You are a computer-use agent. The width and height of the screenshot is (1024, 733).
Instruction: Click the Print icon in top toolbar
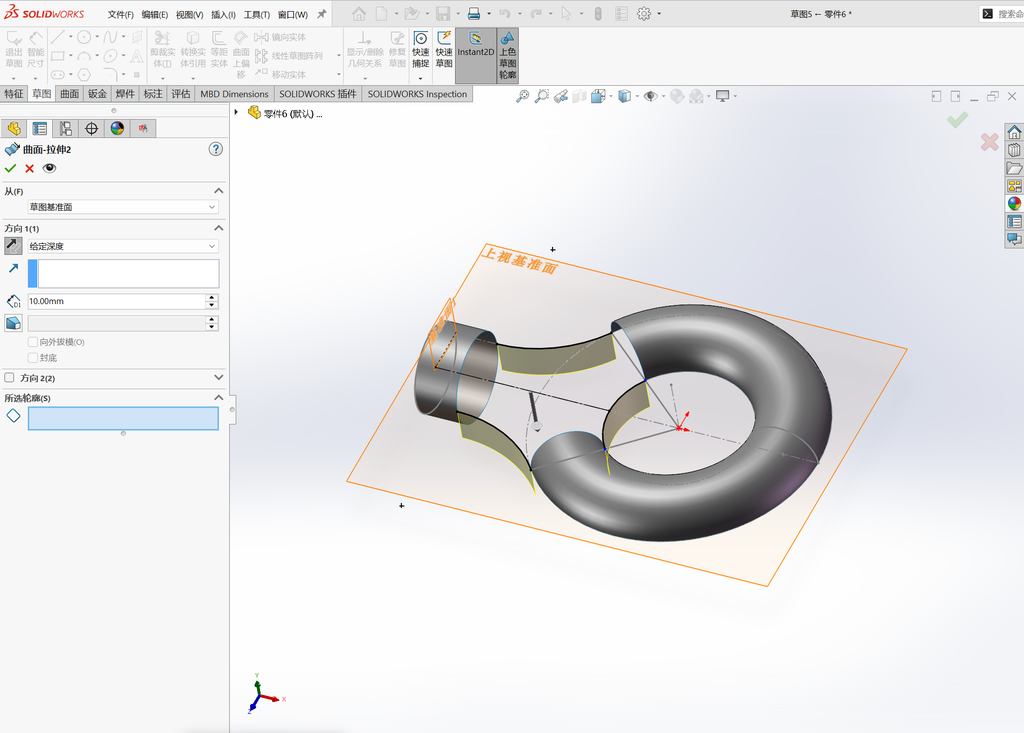tap(474, 14)
